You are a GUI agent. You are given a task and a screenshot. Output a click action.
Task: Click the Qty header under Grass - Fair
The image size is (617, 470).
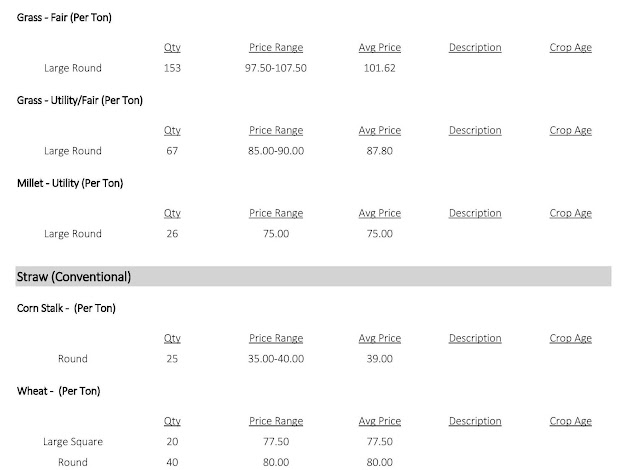(172, 47)
